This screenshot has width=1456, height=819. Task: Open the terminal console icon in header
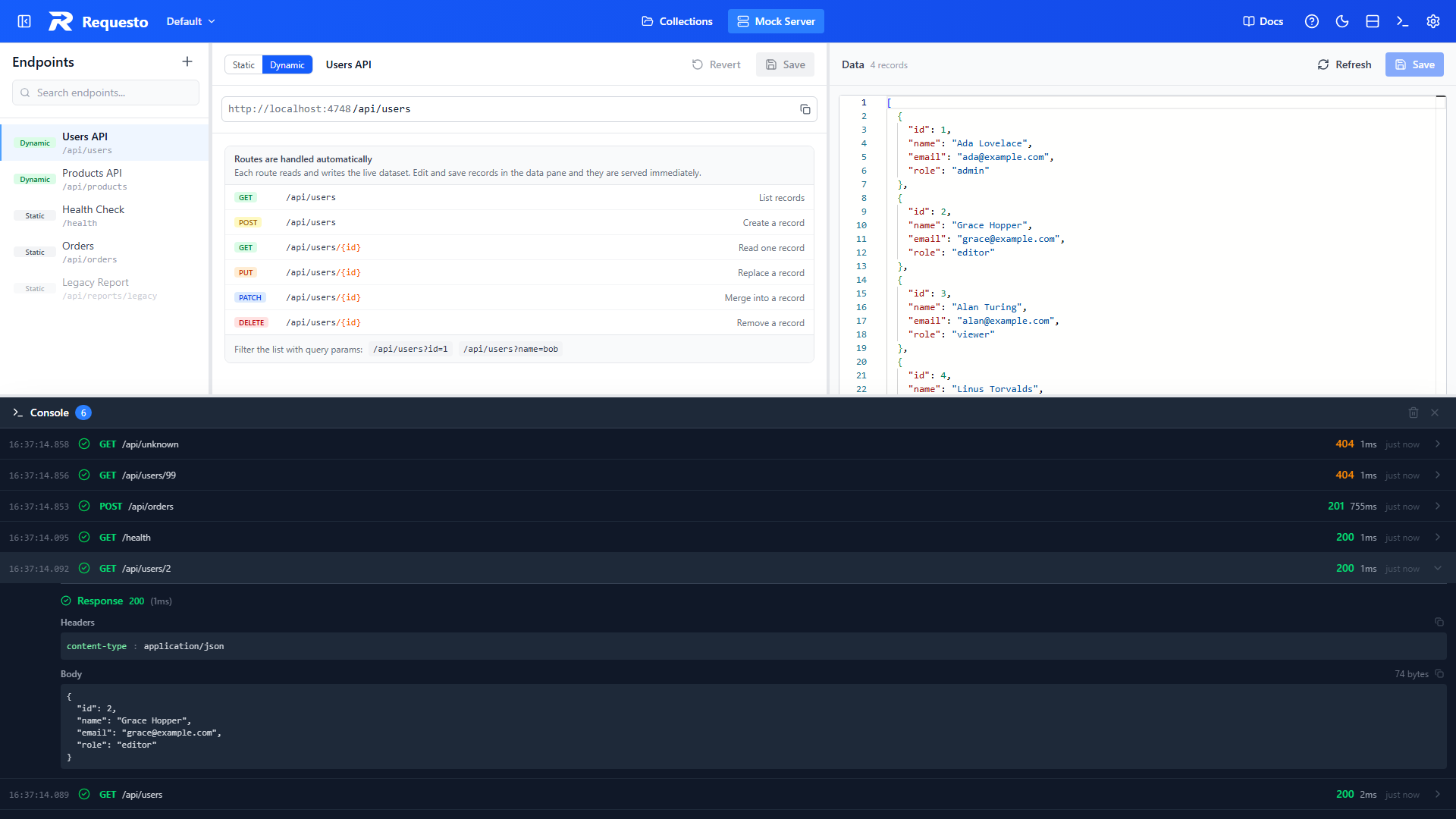click(x=1403, y=21)
